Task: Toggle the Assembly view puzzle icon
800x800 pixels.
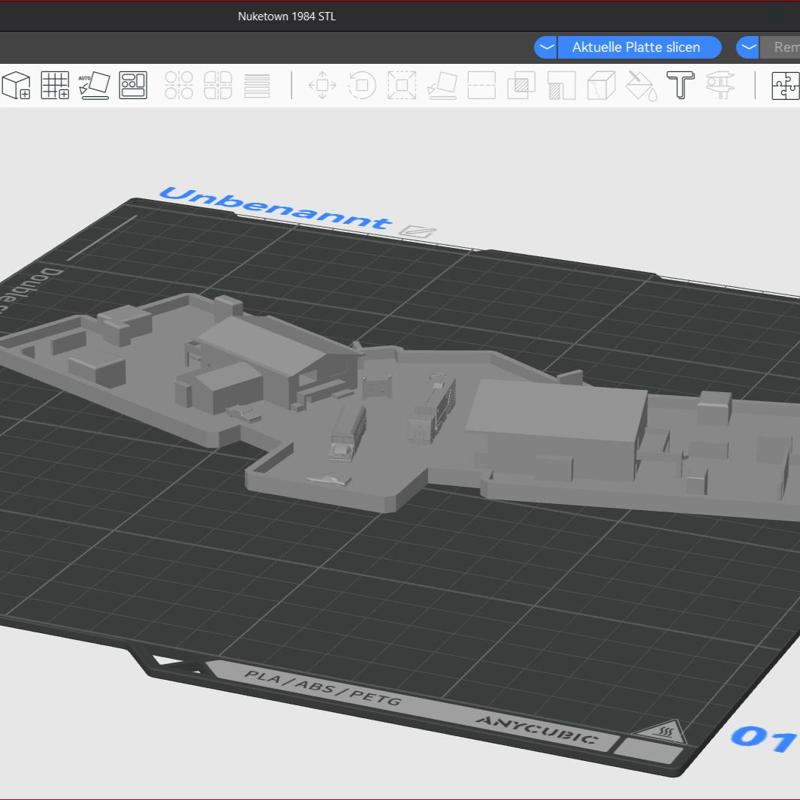Action: (785, 86)
